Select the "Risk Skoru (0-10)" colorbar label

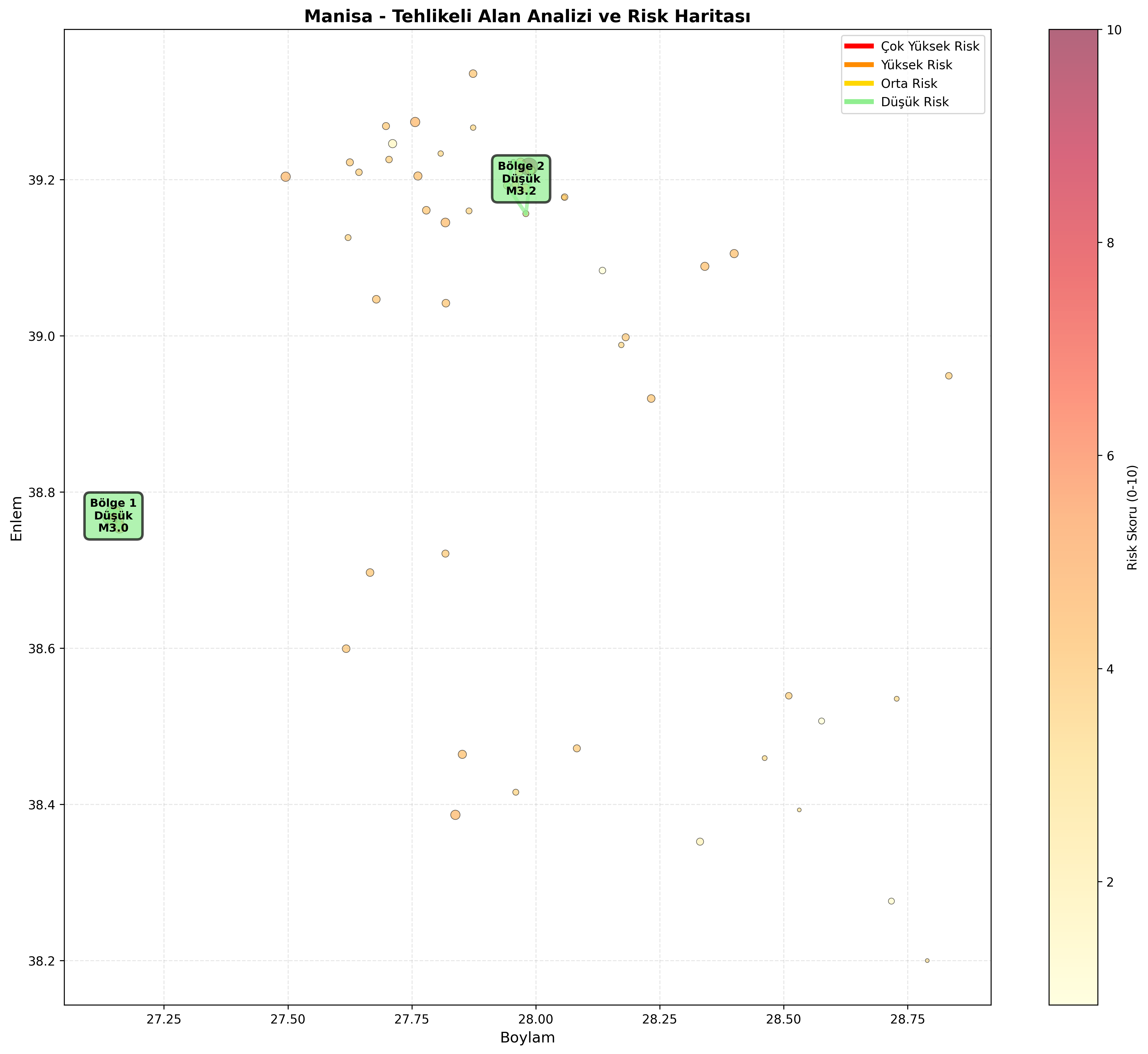pos(1132,518)
